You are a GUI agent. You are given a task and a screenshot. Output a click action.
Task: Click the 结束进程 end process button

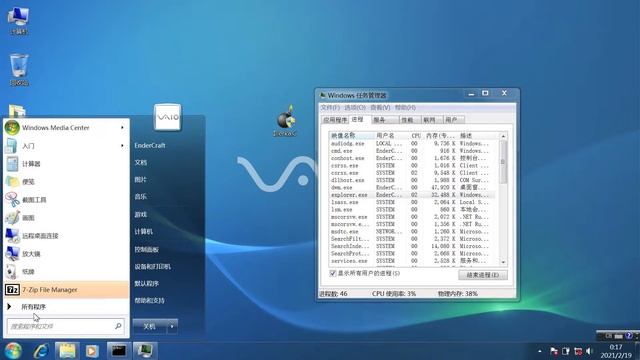[x=483, y=275]
